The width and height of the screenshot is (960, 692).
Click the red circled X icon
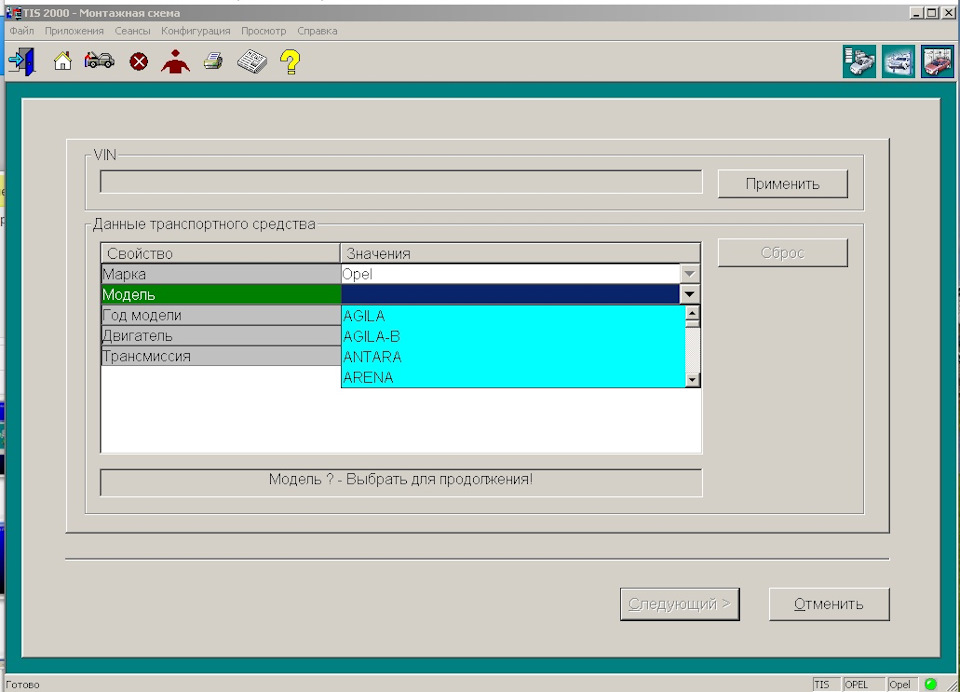pos(139,61)
